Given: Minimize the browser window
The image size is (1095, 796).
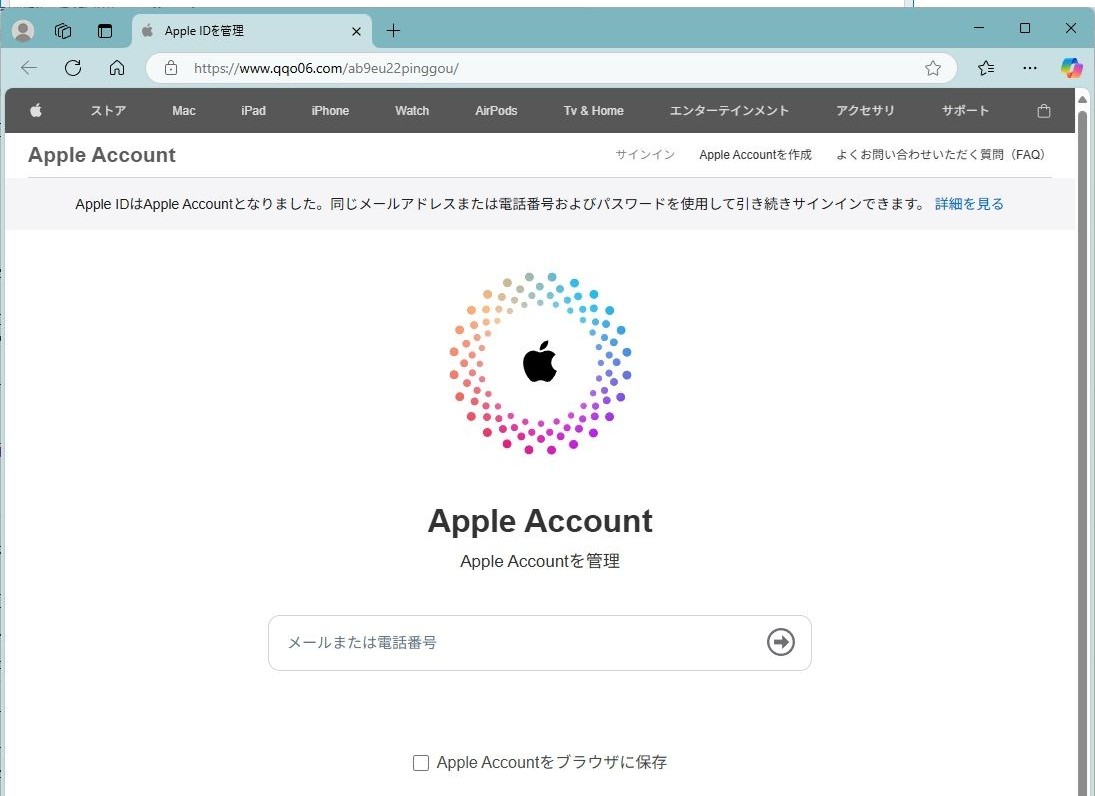Looking at the screenshot, I should pyautogui.click(x=978, y=28).
